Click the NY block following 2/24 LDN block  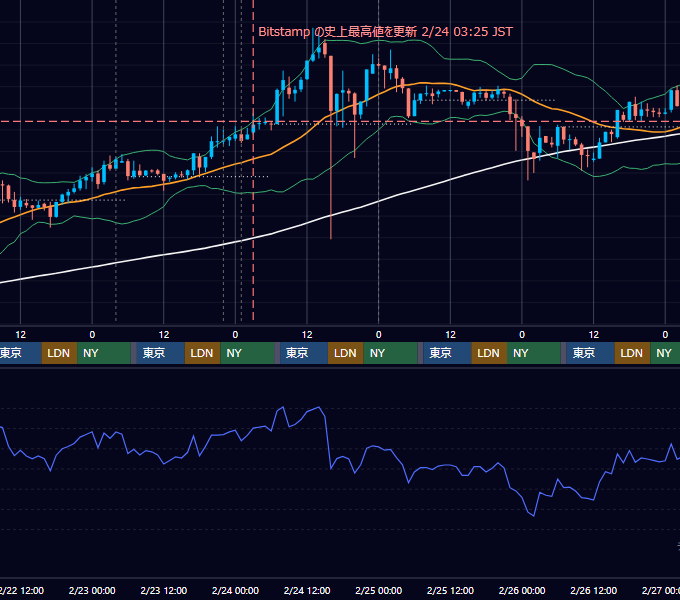[390, 353]
